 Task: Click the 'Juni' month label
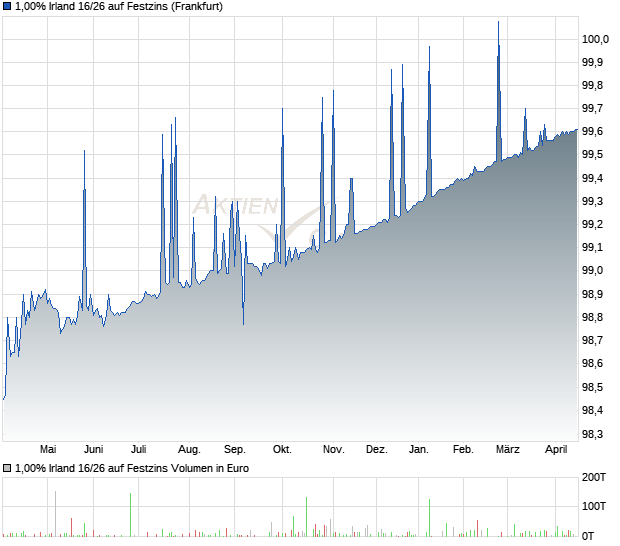click(94, 450)
